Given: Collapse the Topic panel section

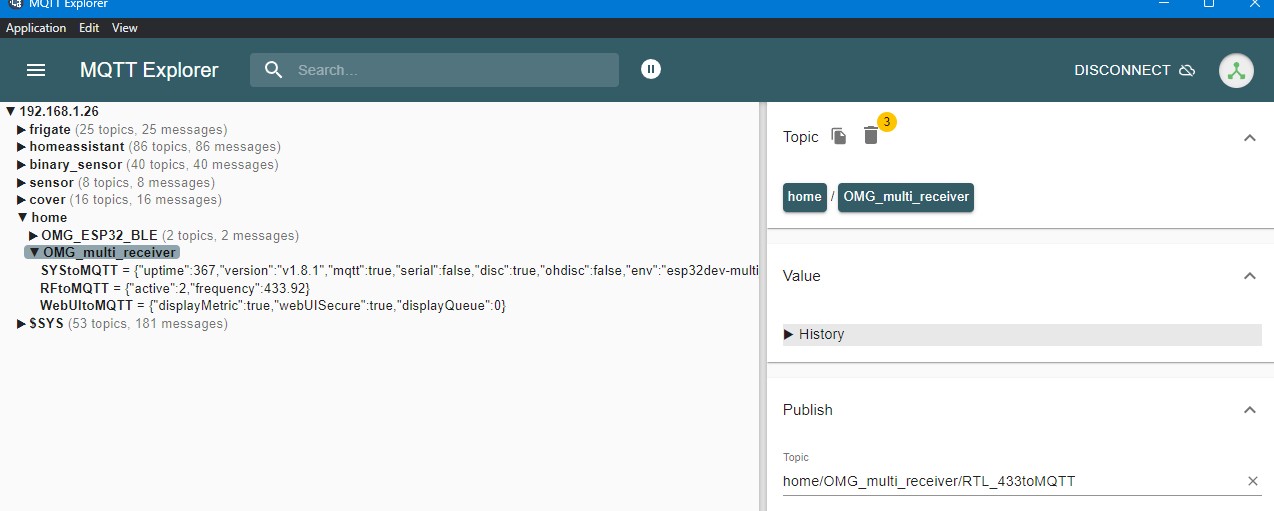Looking at the screenshot, I should coord(1249,137).
